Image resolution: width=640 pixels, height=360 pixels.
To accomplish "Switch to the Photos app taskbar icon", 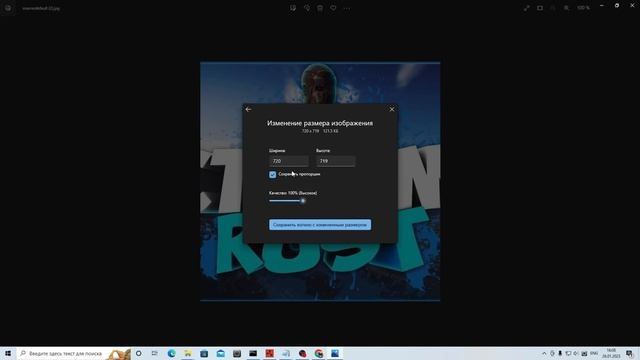I will coord(335,353).
